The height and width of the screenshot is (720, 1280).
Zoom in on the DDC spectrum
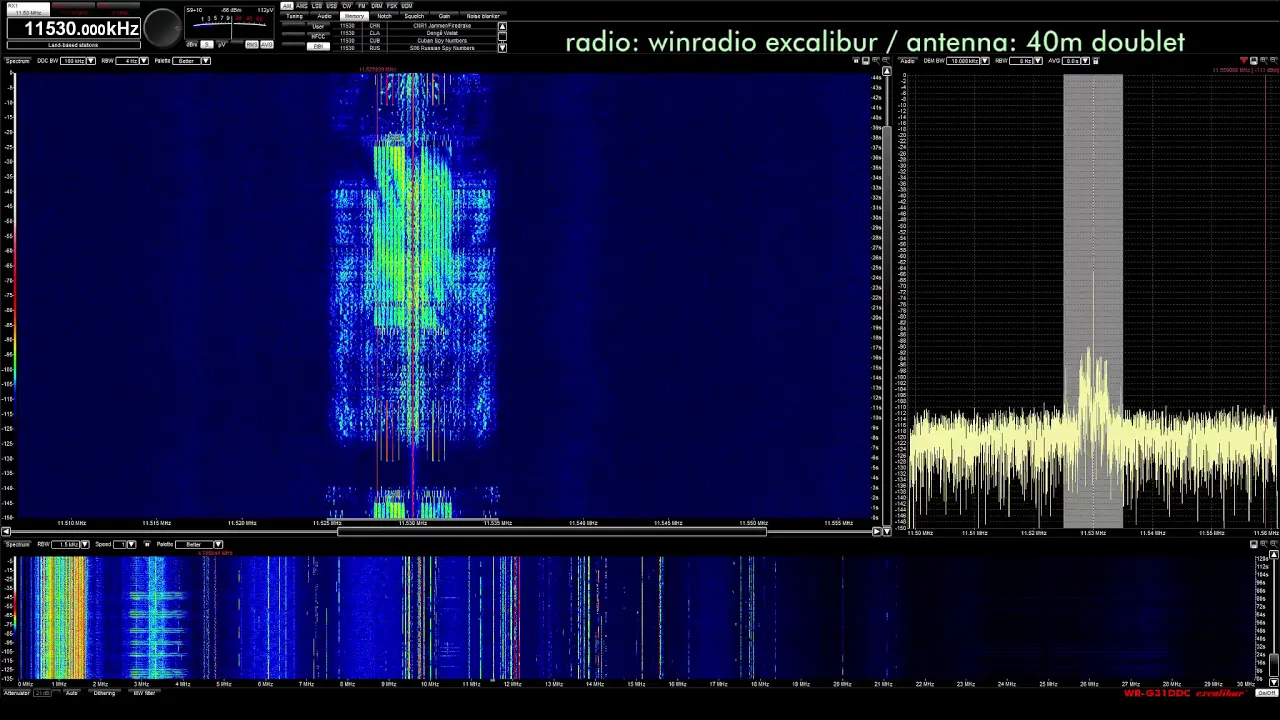(x=876, y=61)
